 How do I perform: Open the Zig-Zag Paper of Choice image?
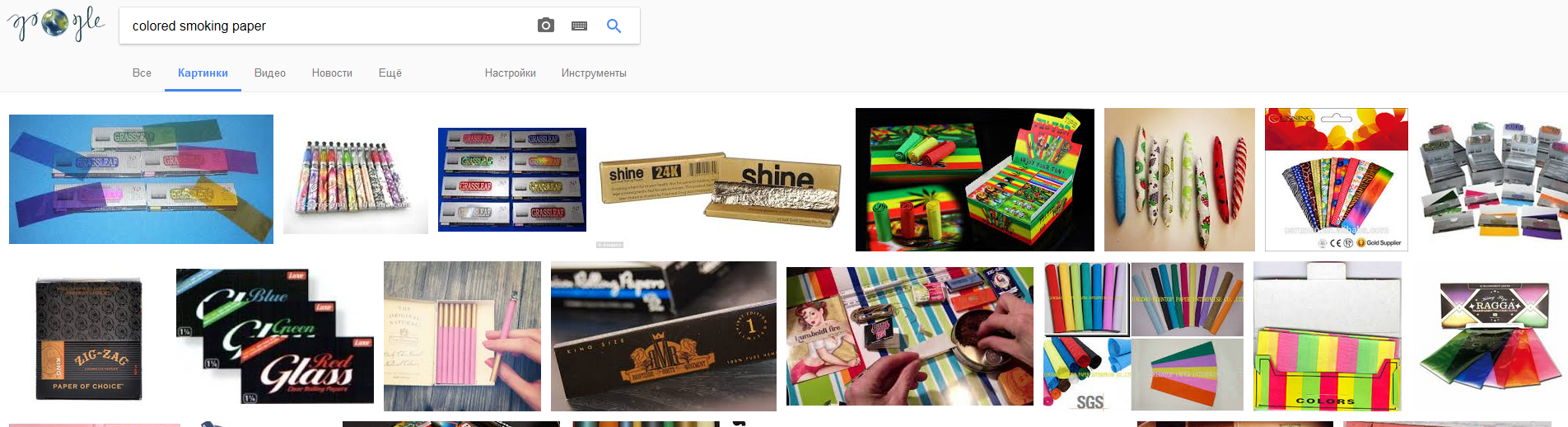[x=89, y=338]
